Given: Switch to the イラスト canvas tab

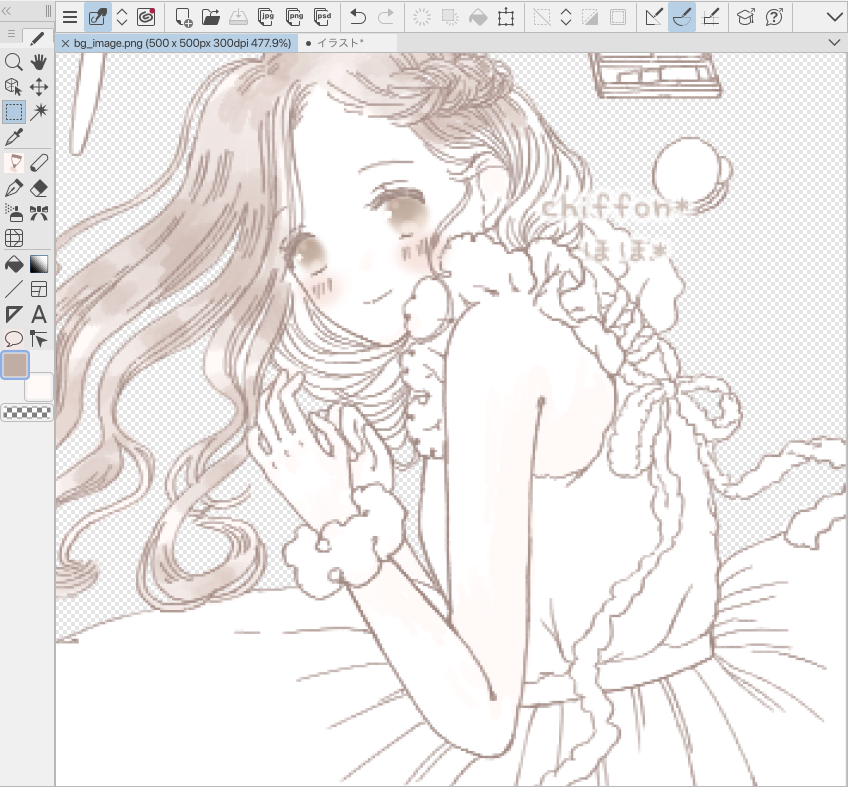Looking at the screenshot, I should (x=338, y=44).
